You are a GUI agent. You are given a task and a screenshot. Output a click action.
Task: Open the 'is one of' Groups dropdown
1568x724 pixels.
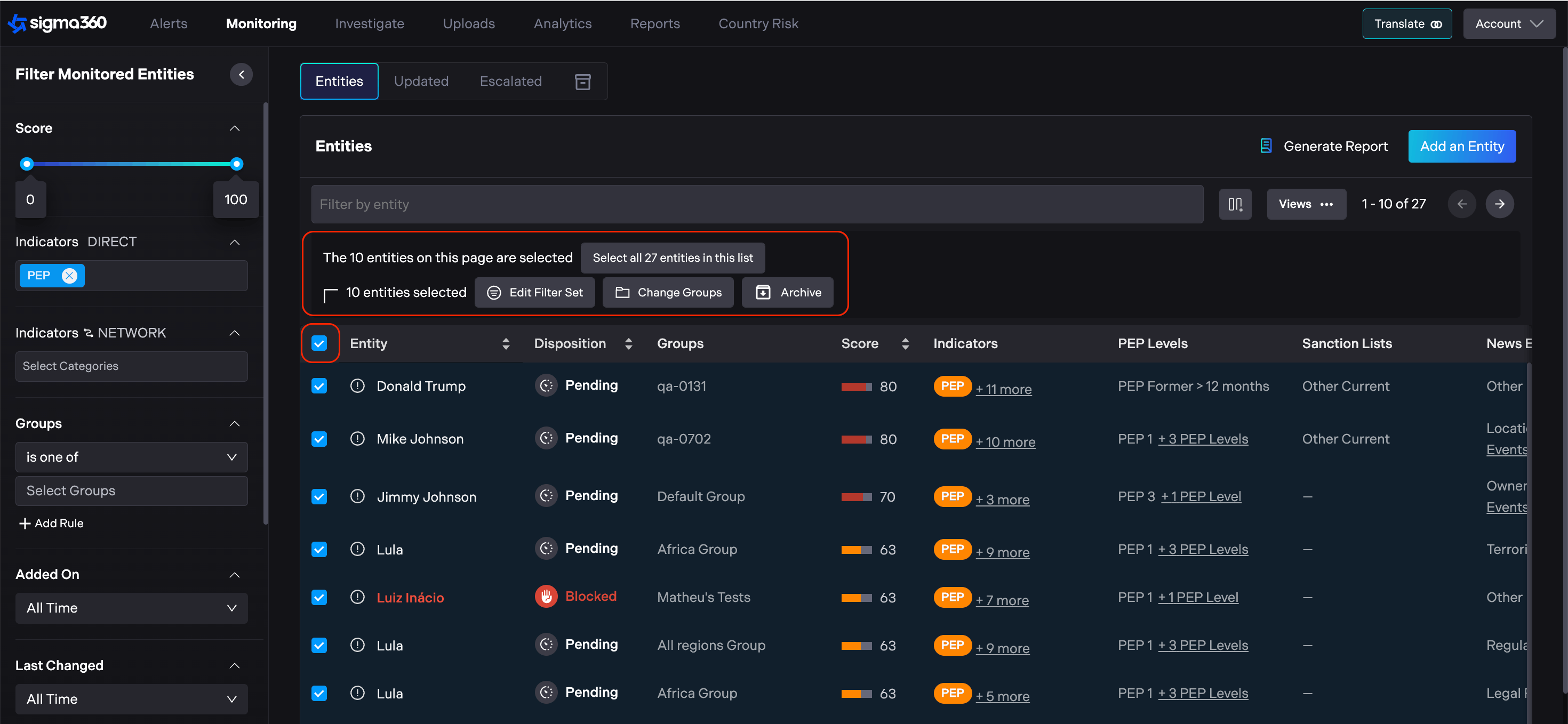coord(131,457)
